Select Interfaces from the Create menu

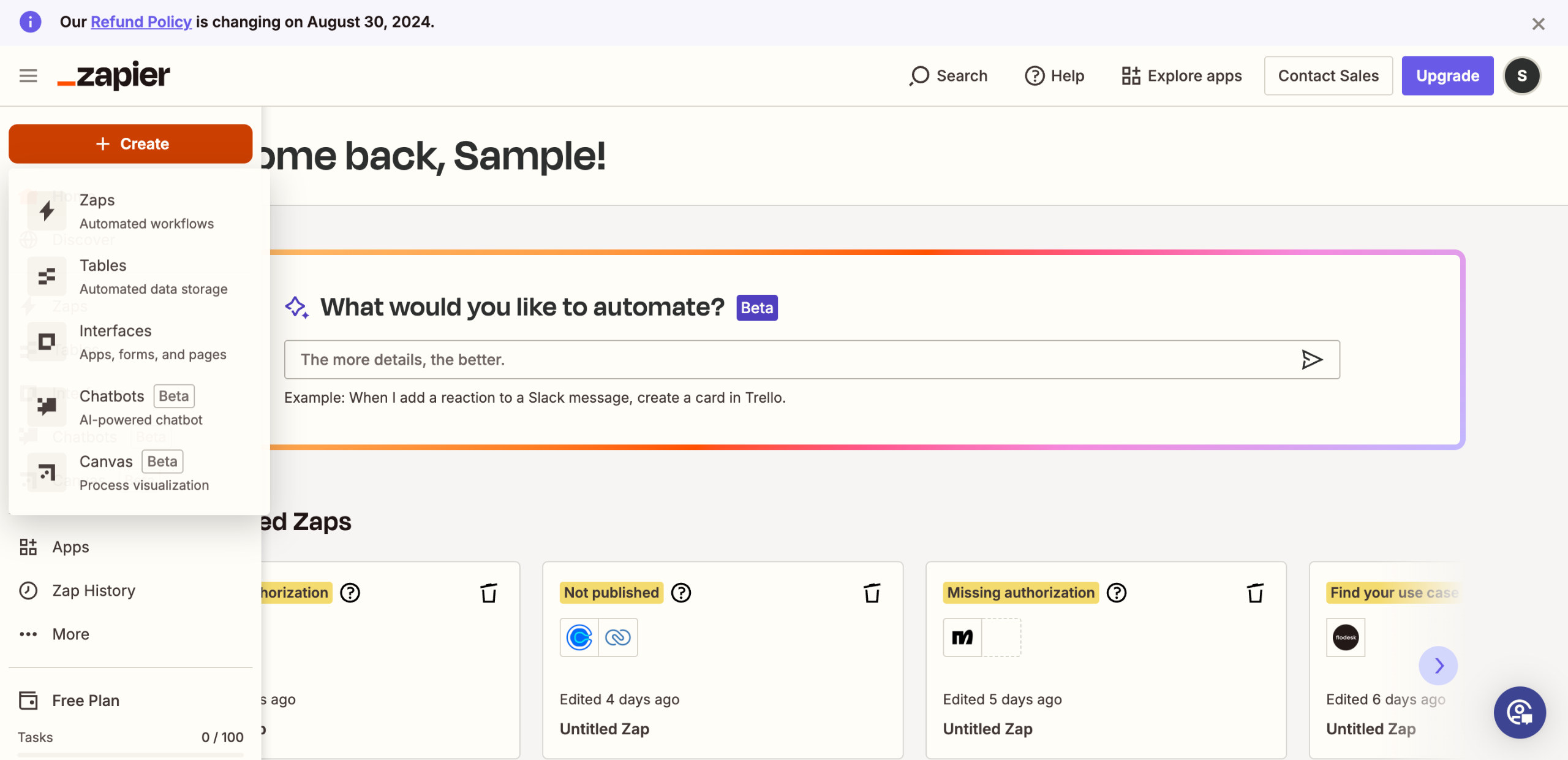[139, 342]
